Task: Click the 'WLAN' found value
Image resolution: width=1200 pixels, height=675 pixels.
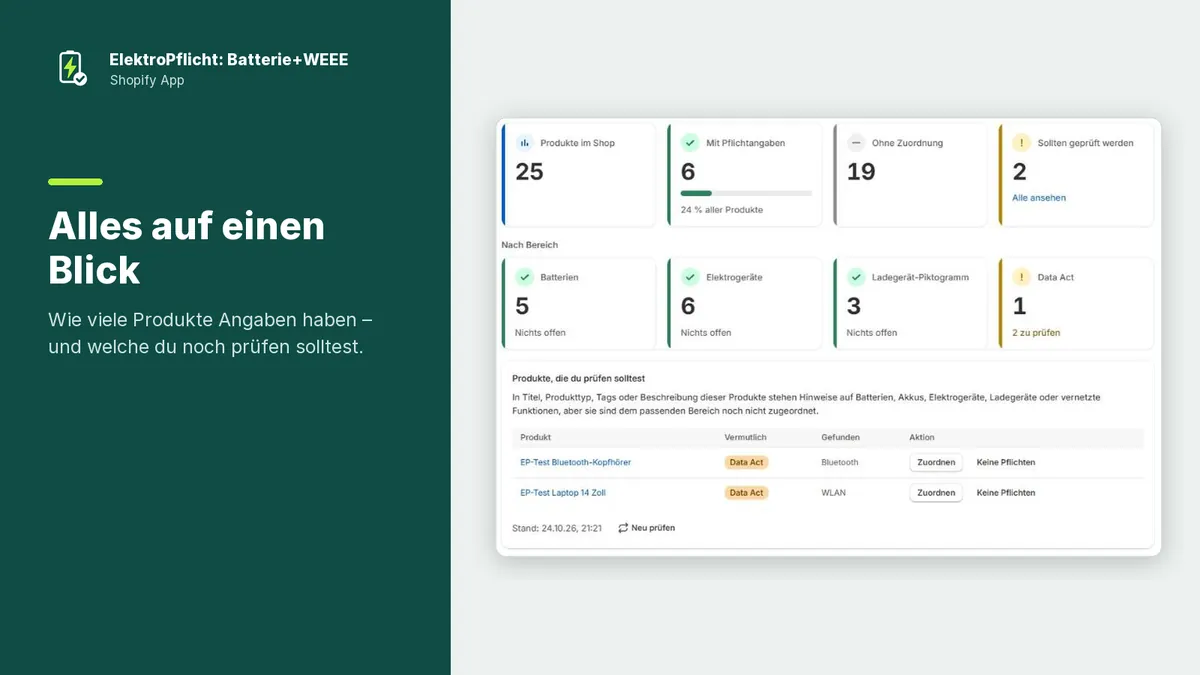Action: (x=833, y=492)
